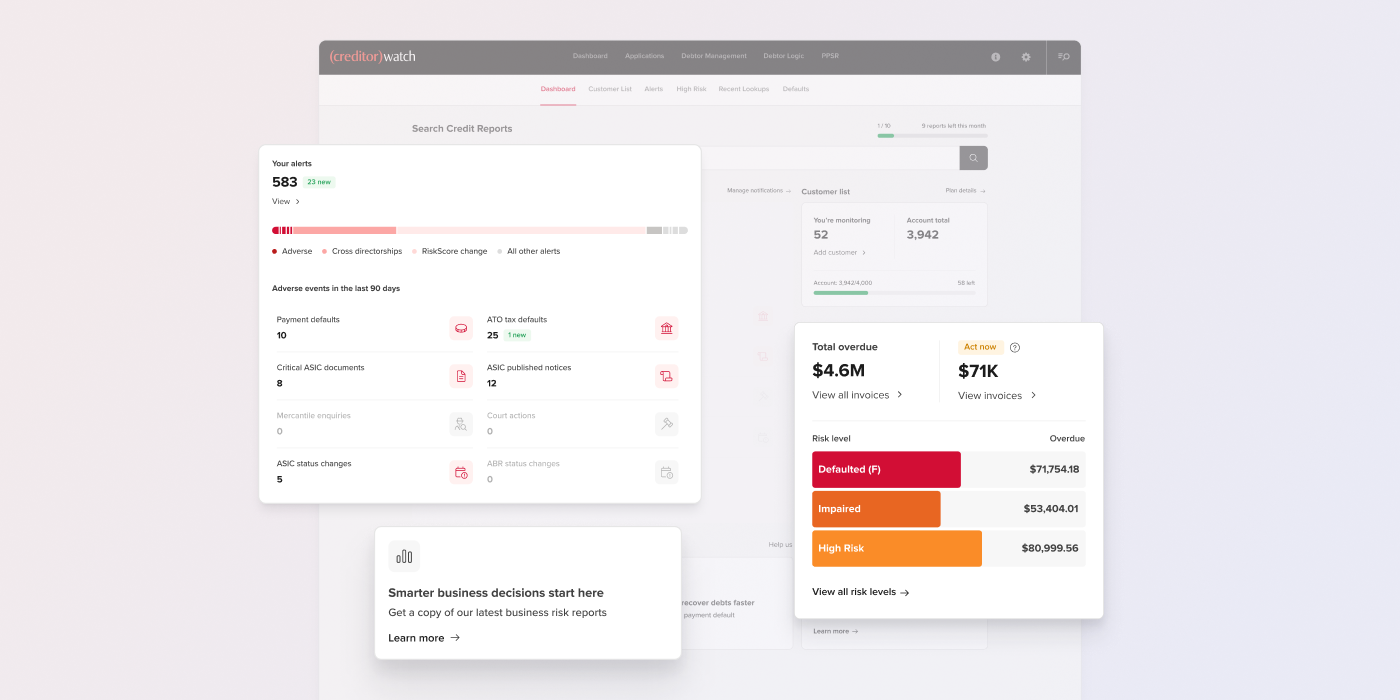Click the ATO tax defaults bank icon
Screen dimensions: 1400x700
click(x=666, y=328)
